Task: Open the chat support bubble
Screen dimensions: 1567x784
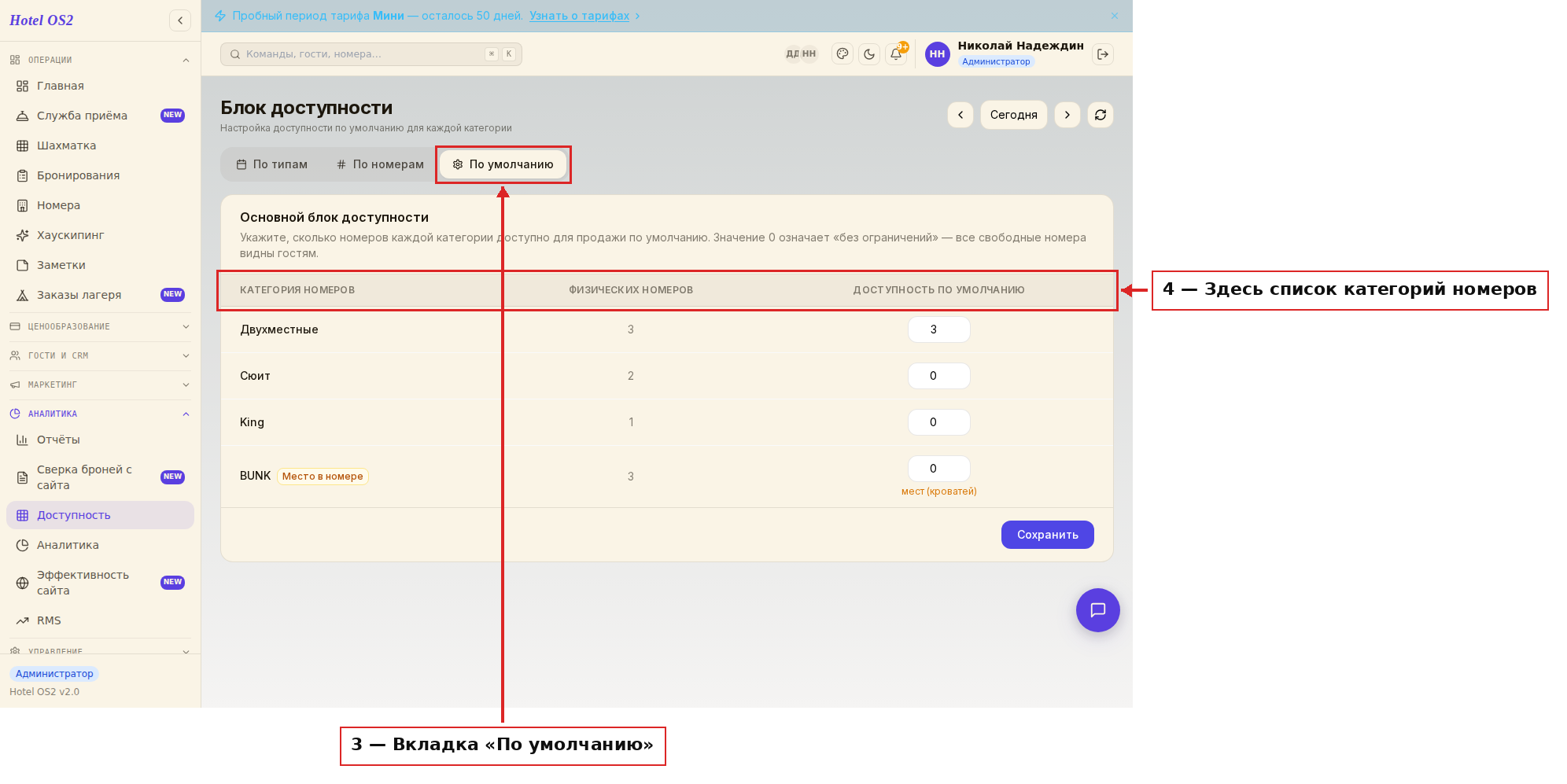Action: 1098,610
